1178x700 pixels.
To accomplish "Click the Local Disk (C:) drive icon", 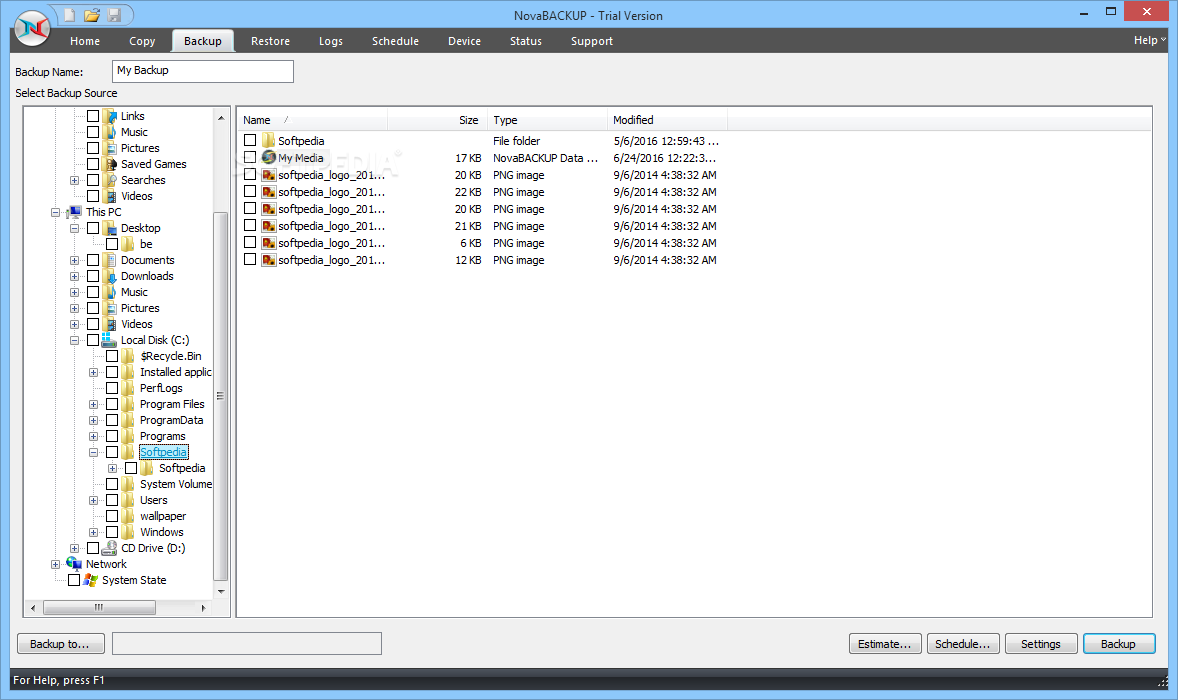I will tap(110, 339).
